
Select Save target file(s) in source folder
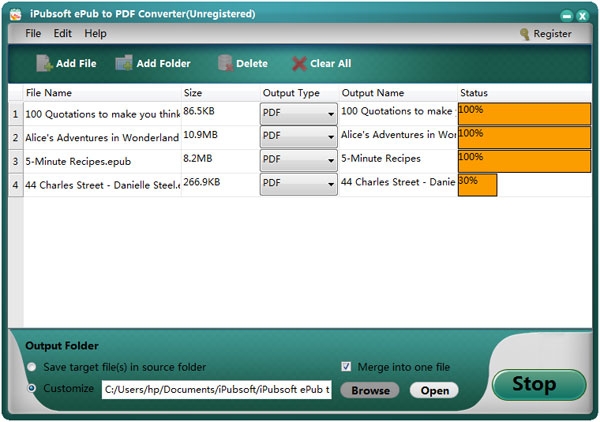pyautogui.click(x=32, y=367)
